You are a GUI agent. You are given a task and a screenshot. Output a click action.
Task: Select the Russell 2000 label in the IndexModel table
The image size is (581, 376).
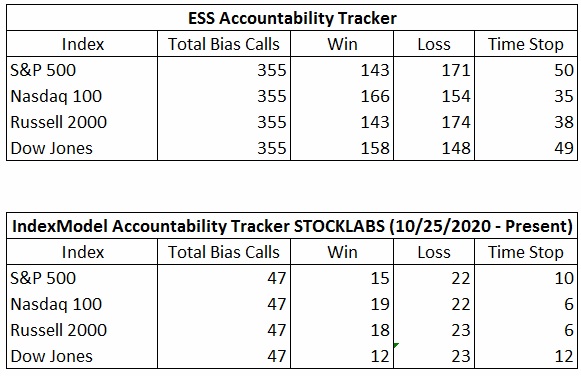point(59,330)
